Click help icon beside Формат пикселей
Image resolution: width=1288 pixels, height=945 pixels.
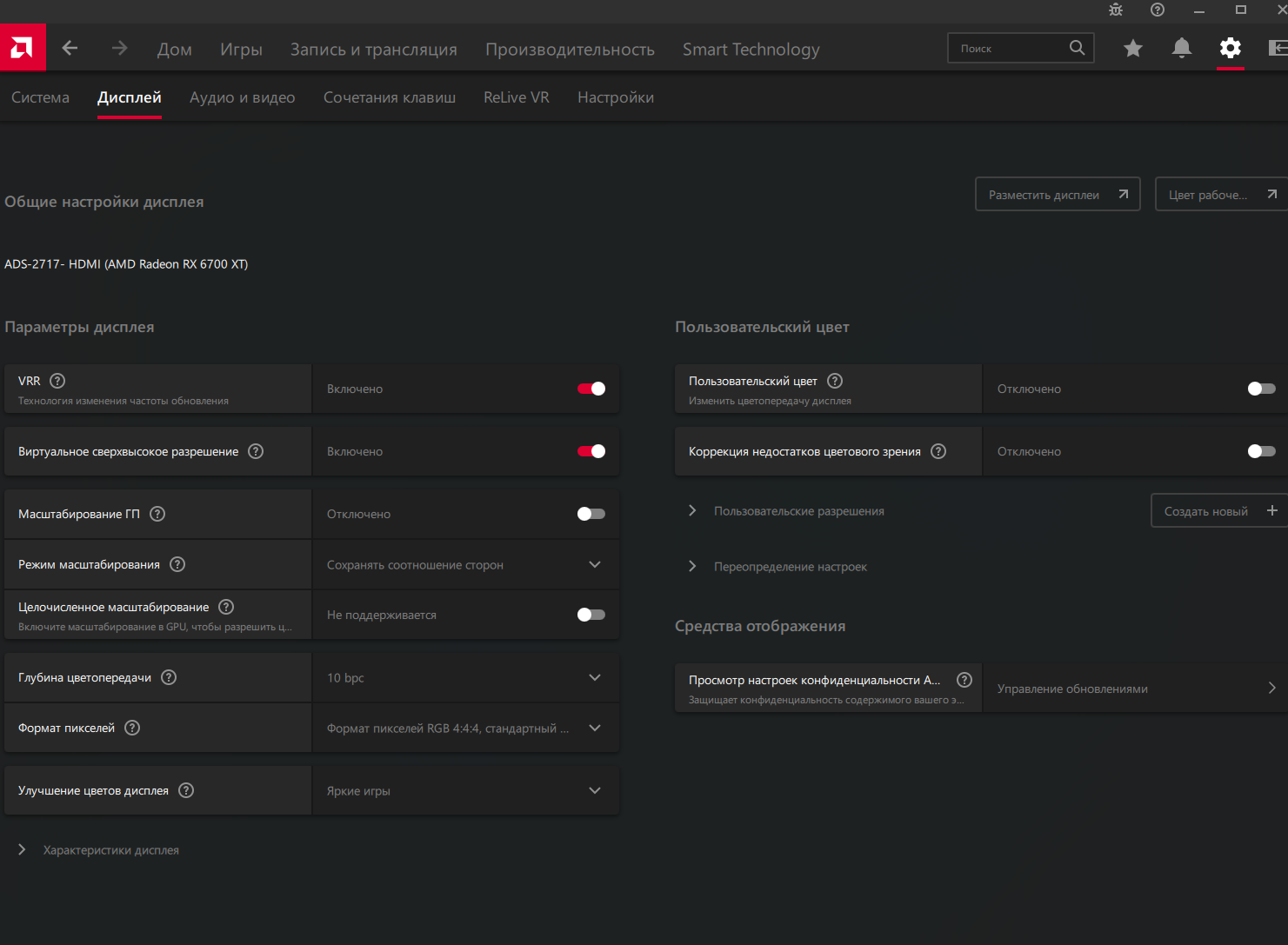coord(132,728)
